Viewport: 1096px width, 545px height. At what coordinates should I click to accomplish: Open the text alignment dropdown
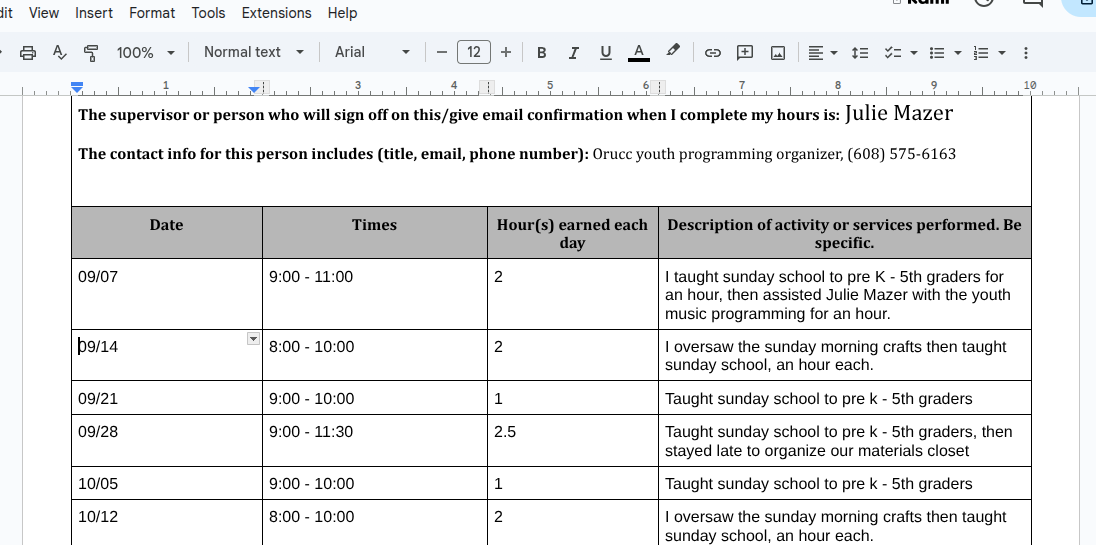coord(823,52)
